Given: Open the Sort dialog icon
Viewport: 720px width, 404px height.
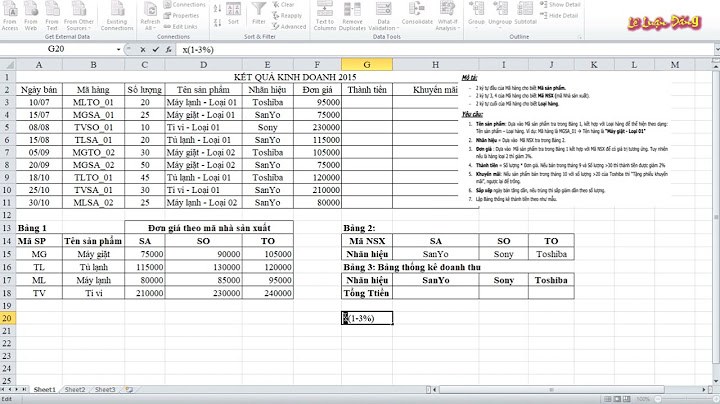Looking at the screenshot, I should [233, 14].
